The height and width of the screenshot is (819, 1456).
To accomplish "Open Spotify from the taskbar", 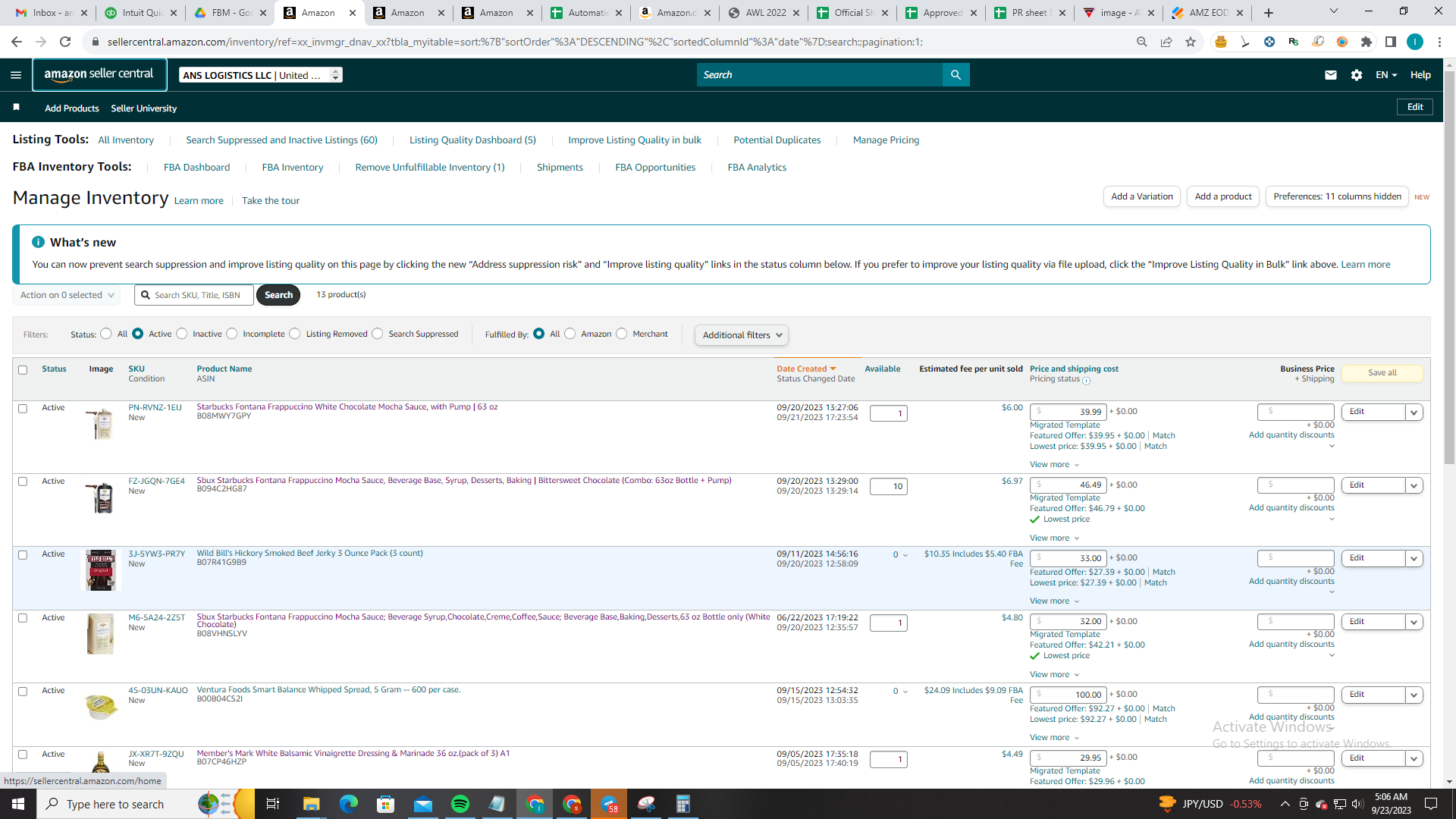I will [460, 804].
